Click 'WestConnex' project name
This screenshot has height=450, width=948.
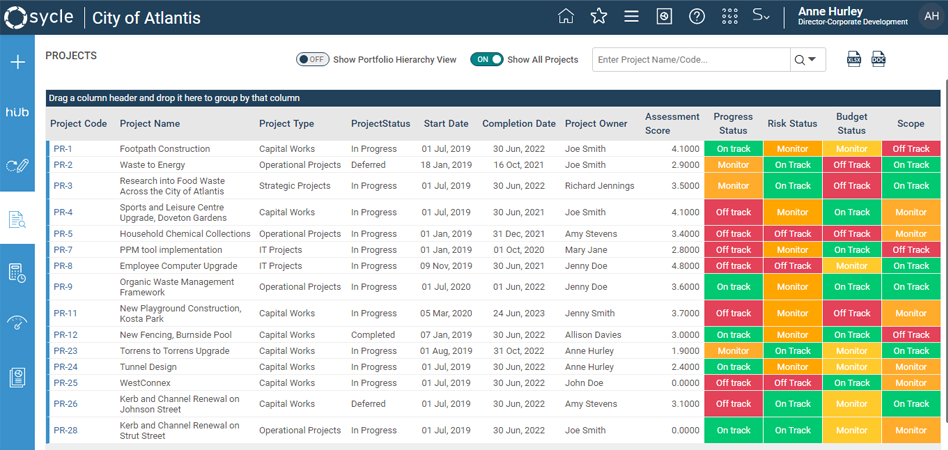click(145, 383)
